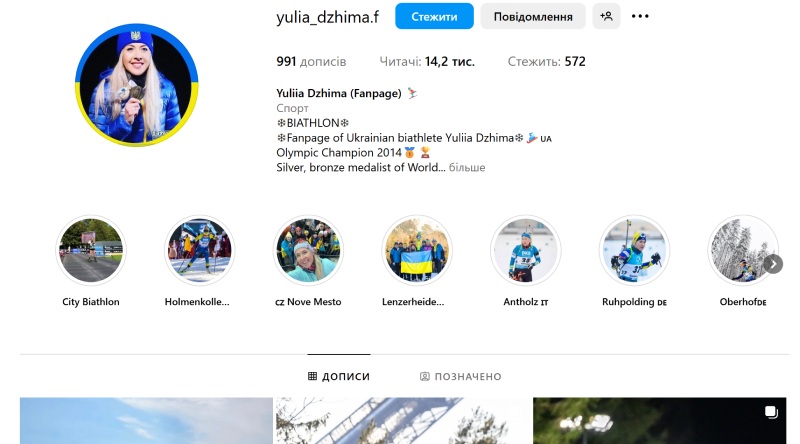Open the three-dots more options menu
The height and width of the screenshot is (444, 800).
[x=640, y=16]
